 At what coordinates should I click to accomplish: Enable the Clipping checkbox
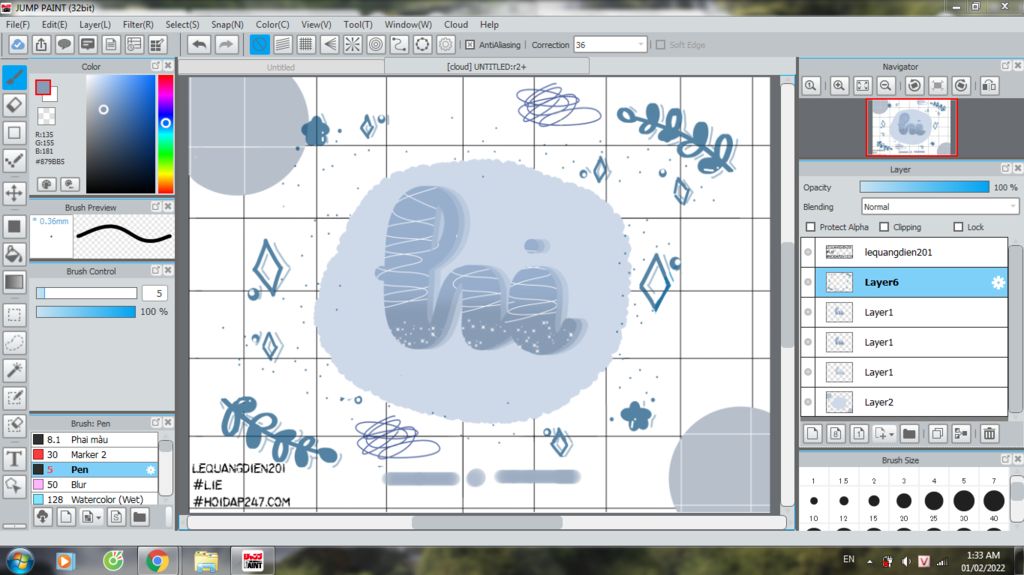[884, 227]
